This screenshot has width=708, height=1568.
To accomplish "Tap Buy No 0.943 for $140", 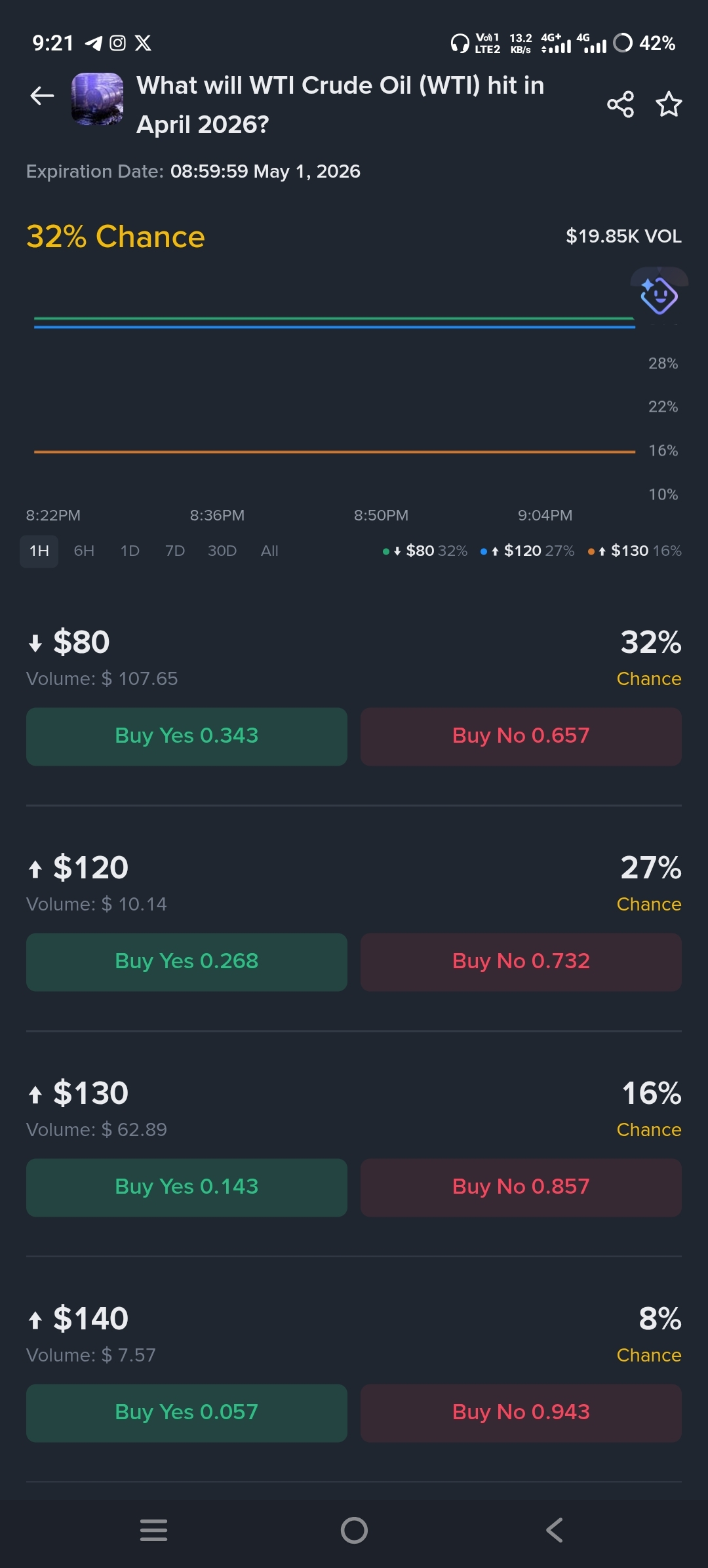I will point(521,1413).
